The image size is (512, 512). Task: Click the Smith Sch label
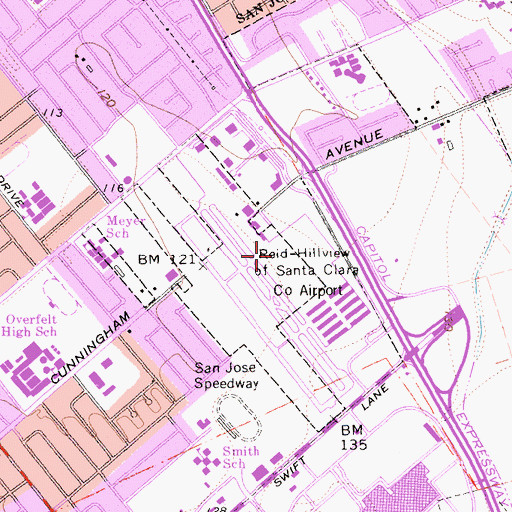(x=241, y=457)
